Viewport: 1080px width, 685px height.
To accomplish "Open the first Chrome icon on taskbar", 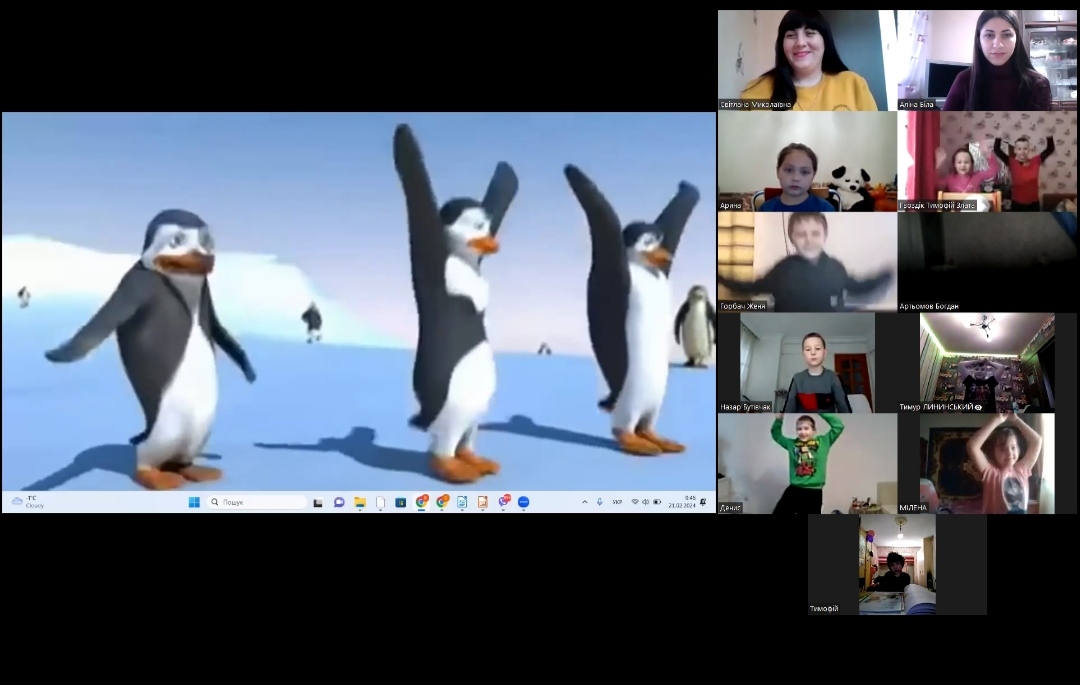I will pyautogui.click(x=422, y=502).
